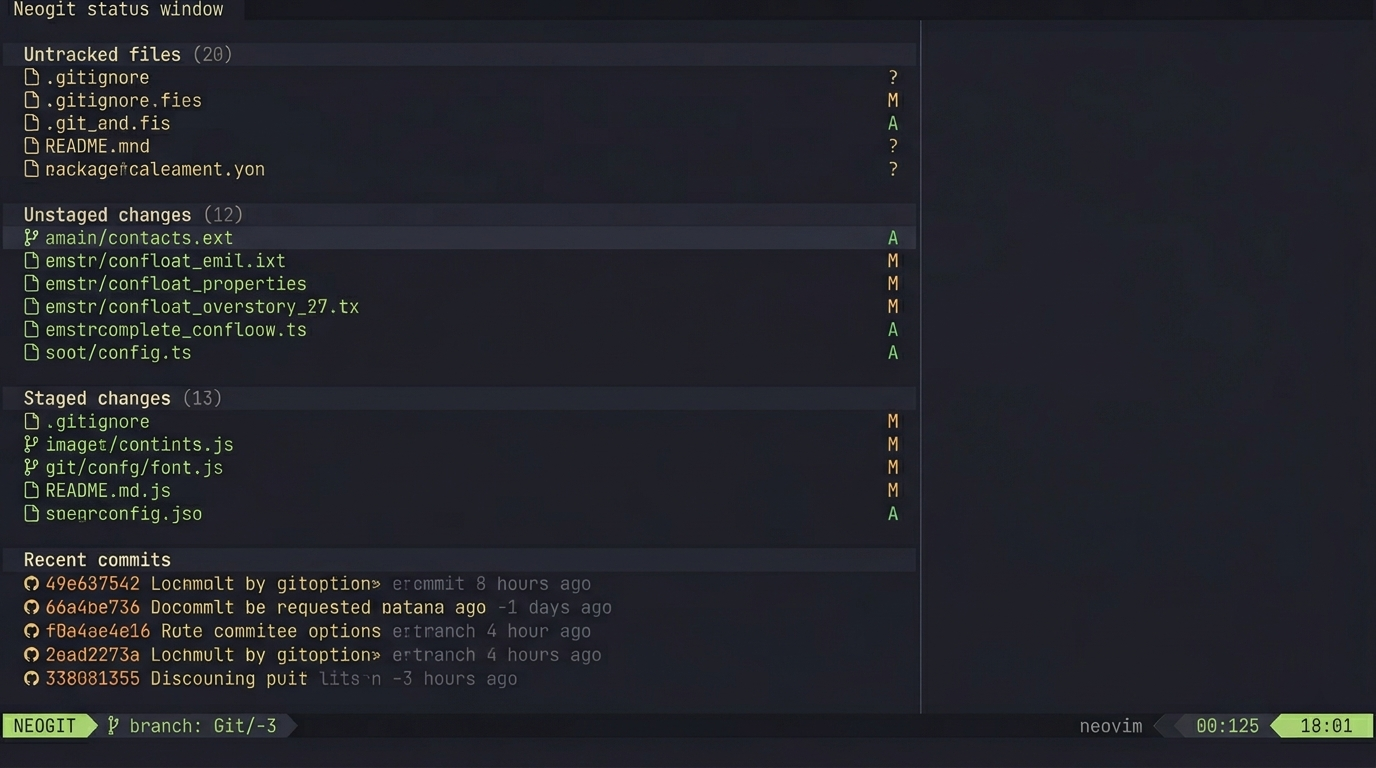The height and width of the screenshot is (768, 1376).
Task: Click the Discouning puit commit message
Action: coord(229,678)
